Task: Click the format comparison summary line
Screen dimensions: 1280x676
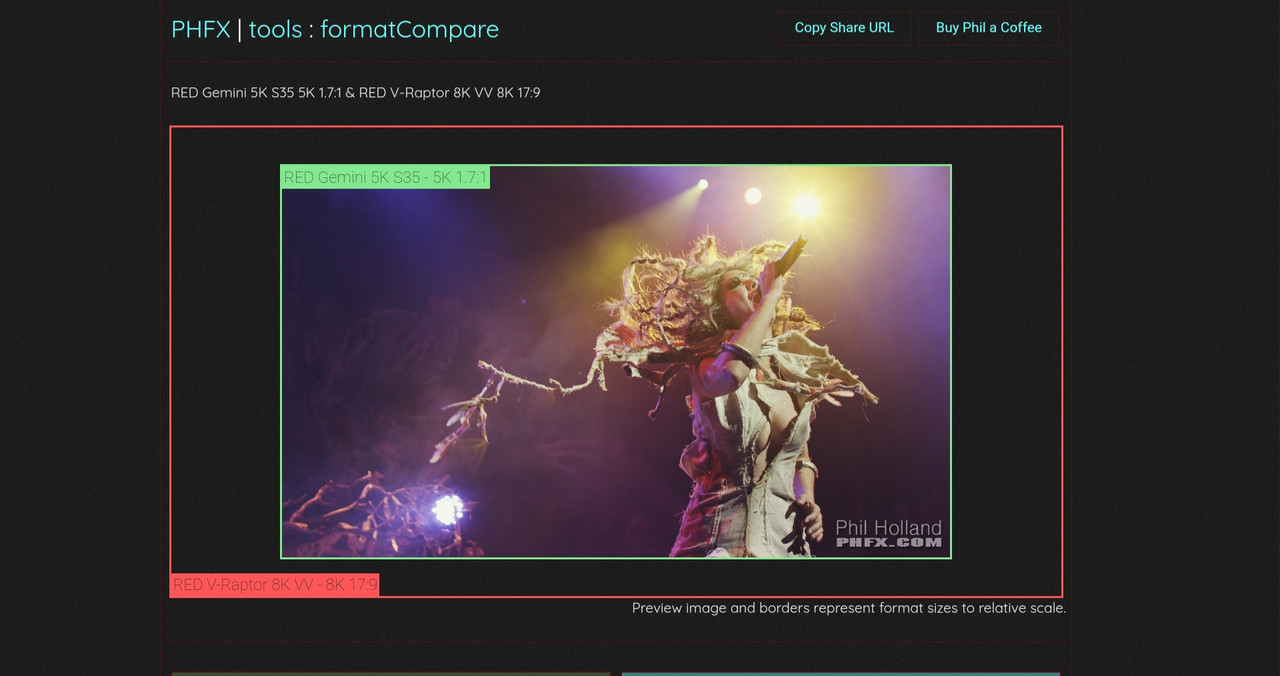Action: point(356,93)
